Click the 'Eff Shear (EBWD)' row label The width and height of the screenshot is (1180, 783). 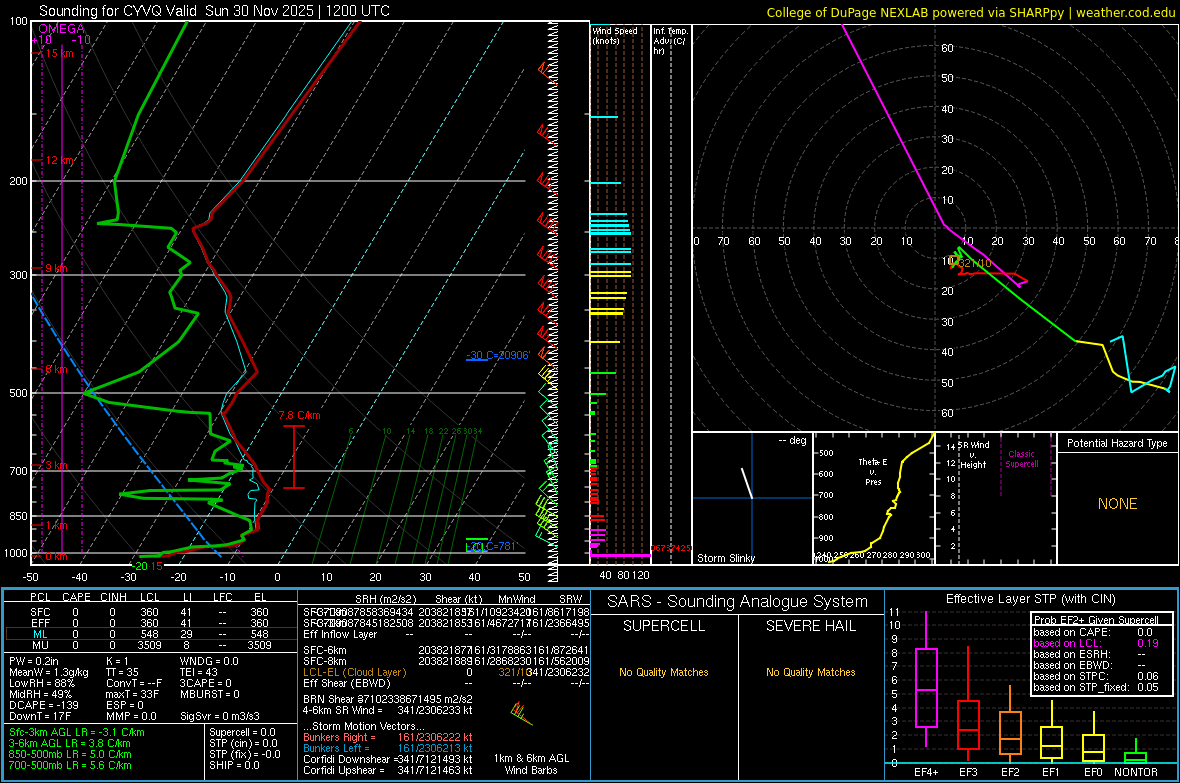346,684
